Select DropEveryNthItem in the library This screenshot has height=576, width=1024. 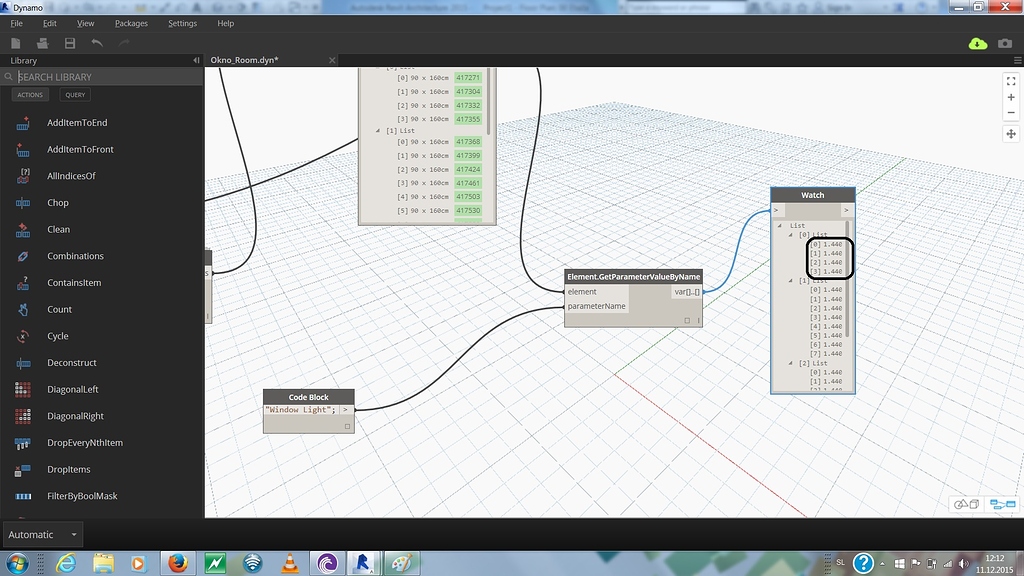coord(83,443)
